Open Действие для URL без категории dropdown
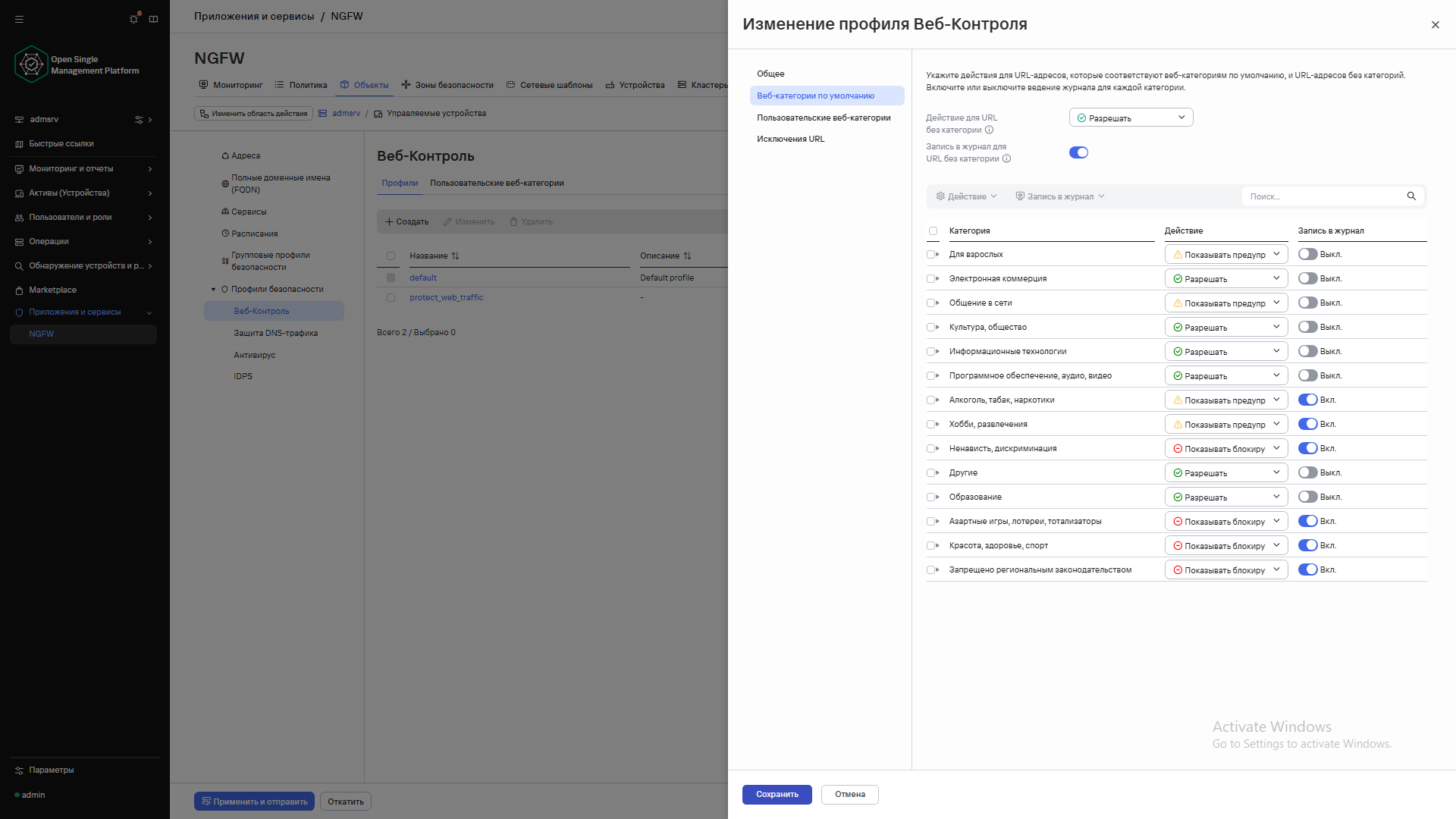Image resolution: width=1456 pixels, height=819 pixels. pos(1131,118)
